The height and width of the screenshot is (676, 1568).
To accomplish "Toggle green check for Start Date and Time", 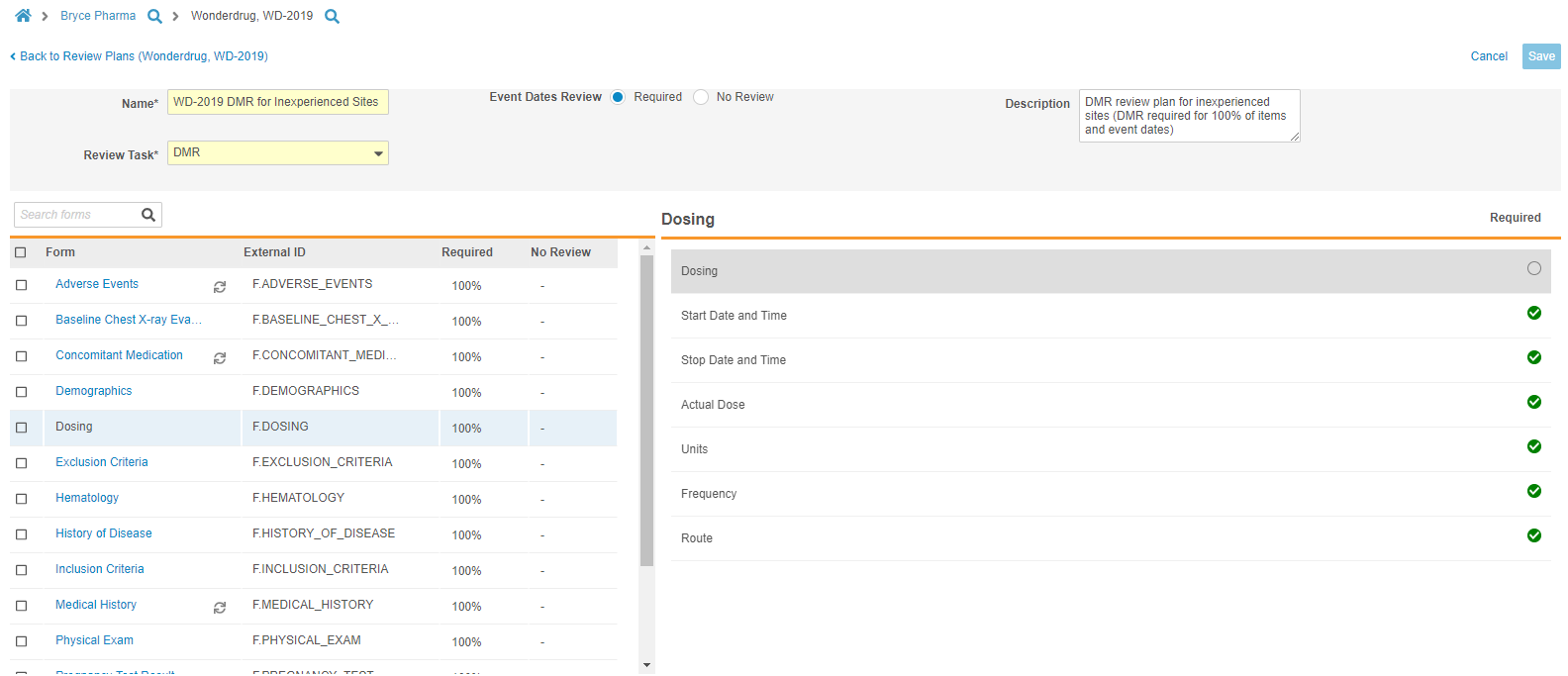I will pyautogui.click(x=1533, y=313).
